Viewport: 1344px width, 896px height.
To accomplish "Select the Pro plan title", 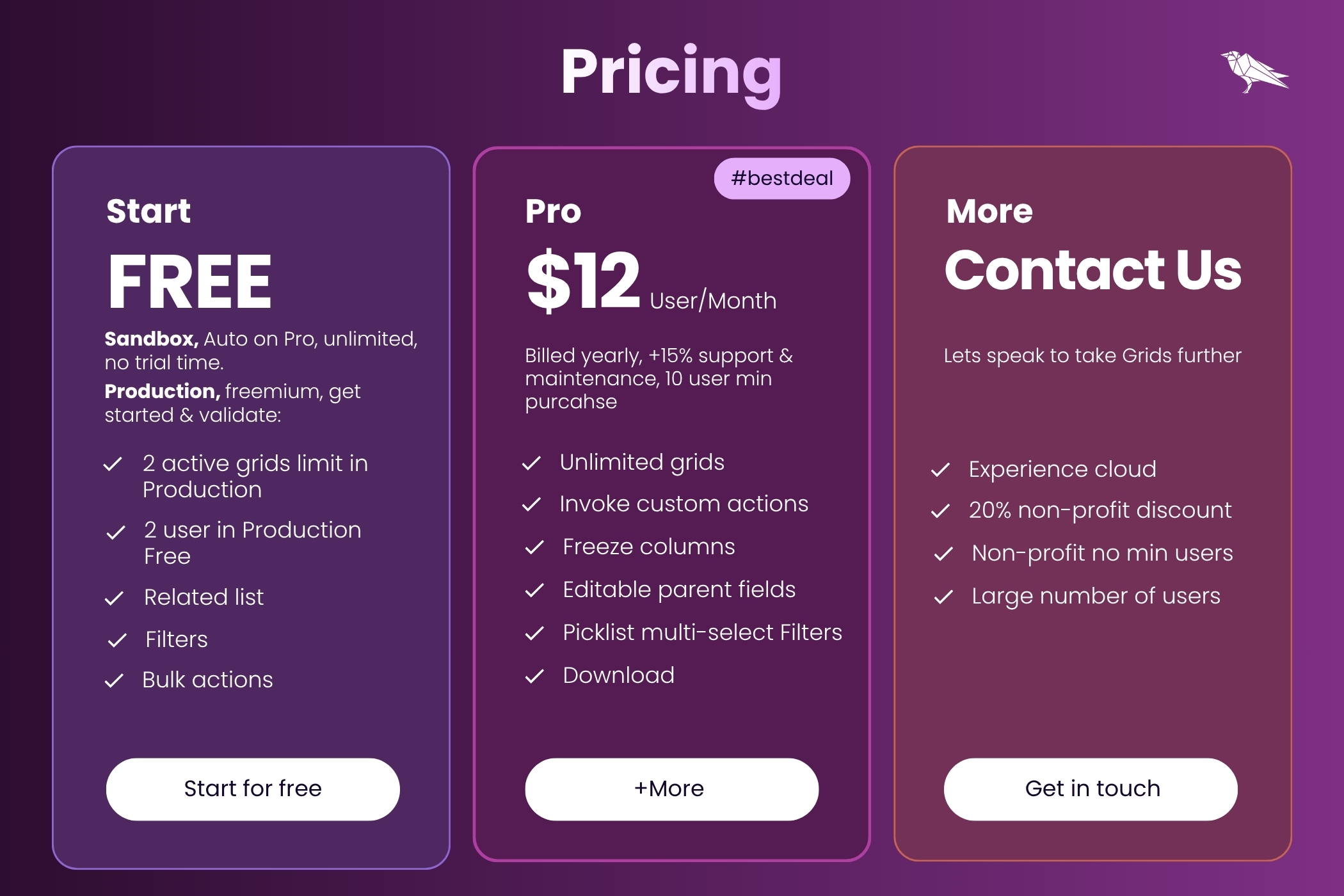I will (553, 211).
